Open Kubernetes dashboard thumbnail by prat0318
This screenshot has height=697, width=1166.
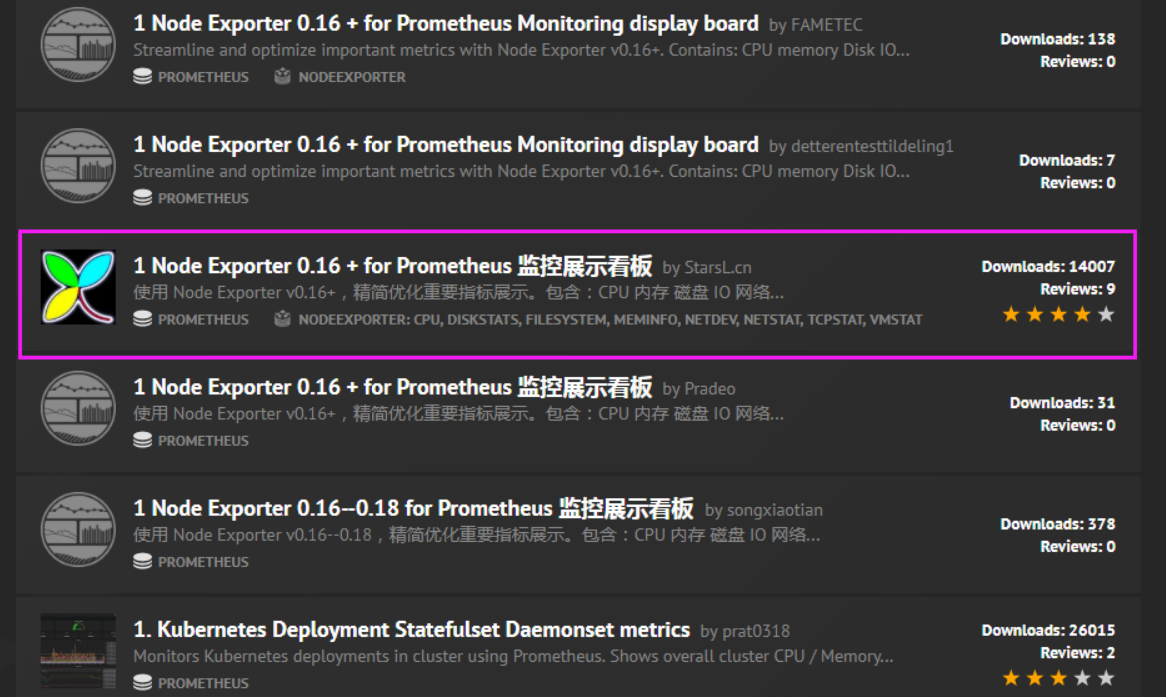78,651
